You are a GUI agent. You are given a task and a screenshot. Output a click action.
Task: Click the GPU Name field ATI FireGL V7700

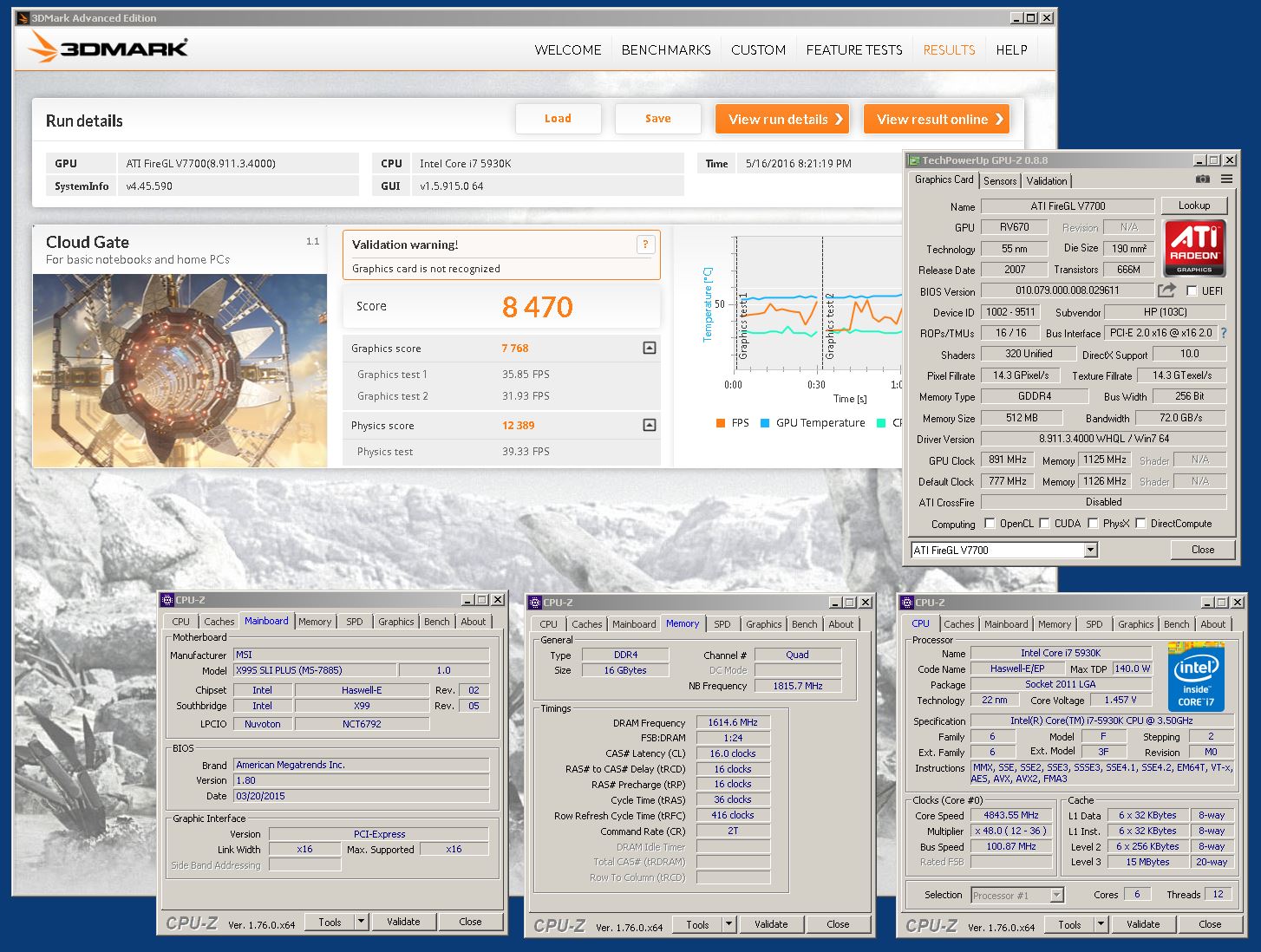pyautogui.click(x=1068, y=206)
